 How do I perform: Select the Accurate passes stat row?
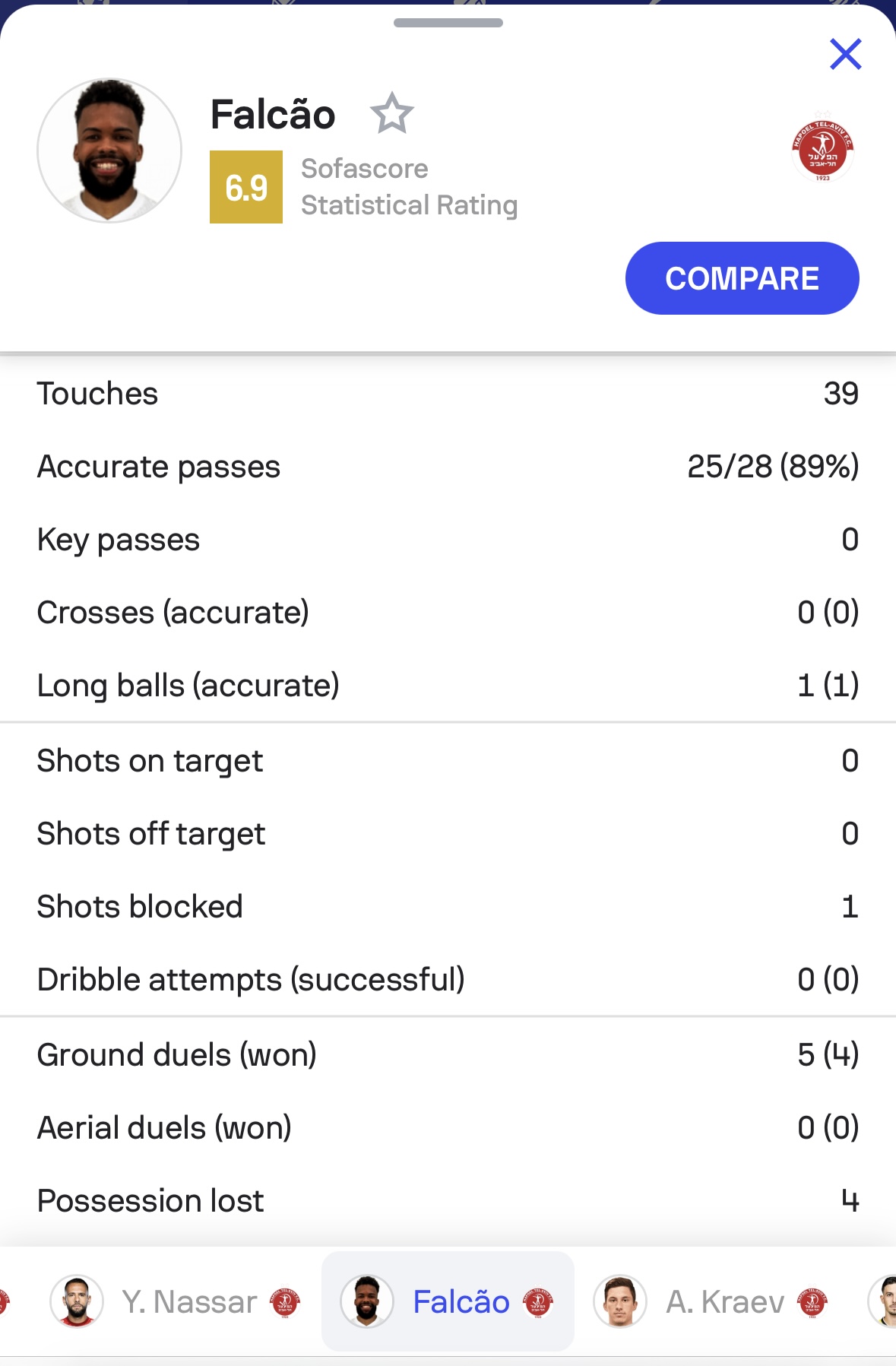(448, 466)
